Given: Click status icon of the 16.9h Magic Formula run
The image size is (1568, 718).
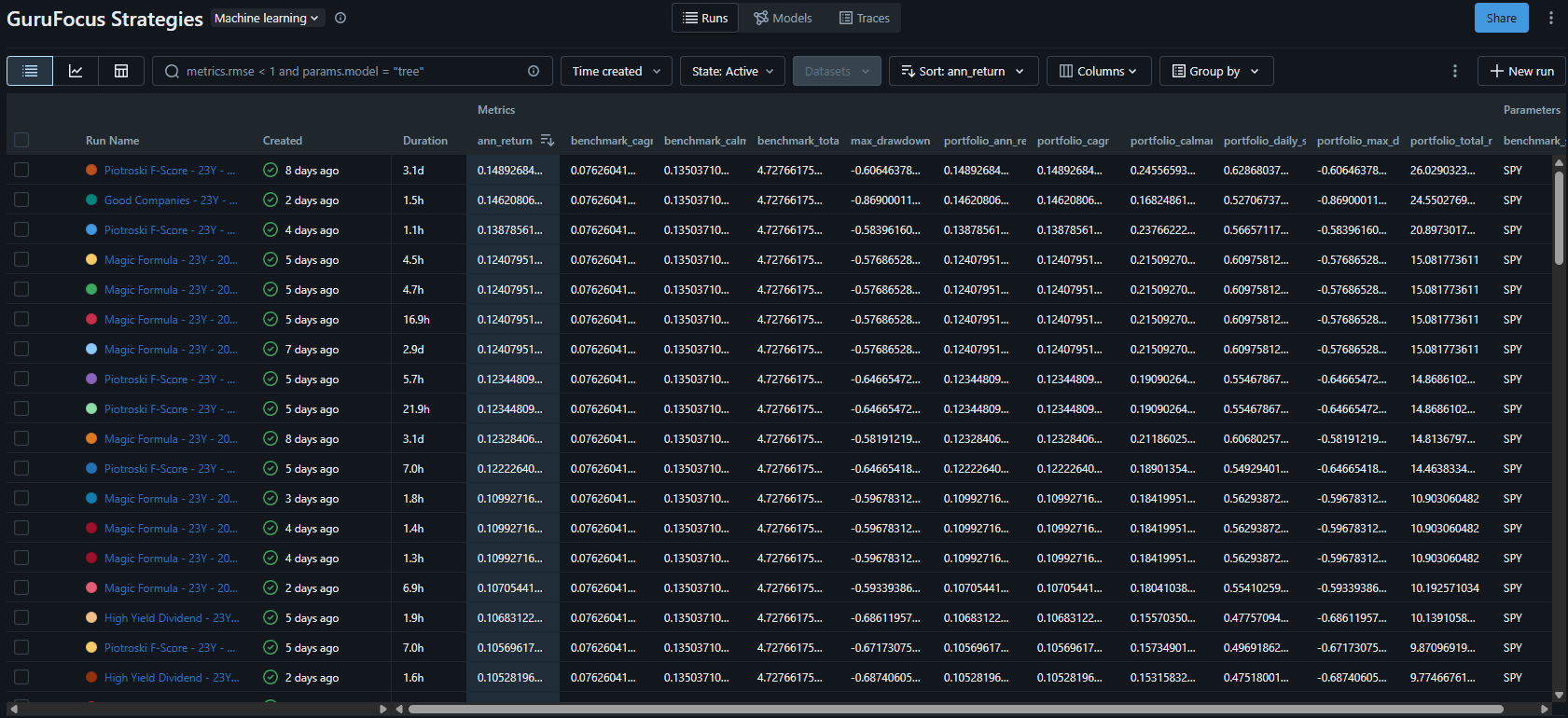Looking at the screenshot, I should (x=271, y=320).
